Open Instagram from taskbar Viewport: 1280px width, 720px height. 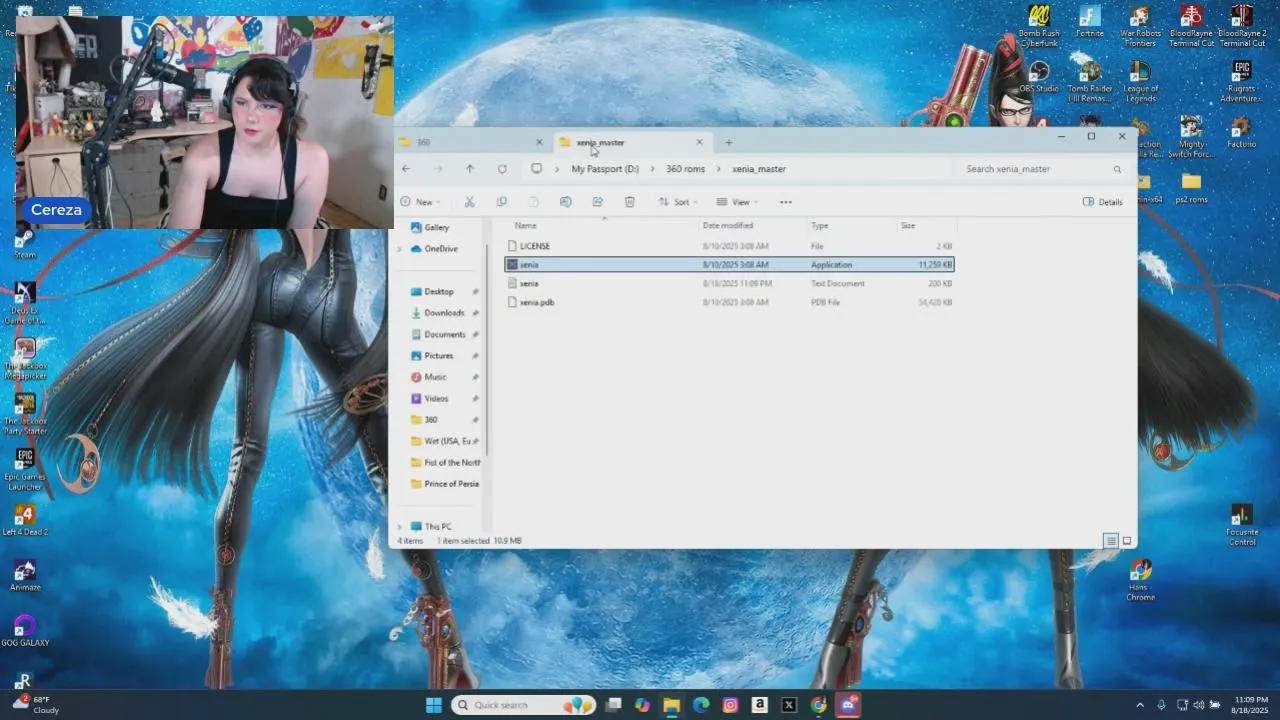(x=730, y=705)
